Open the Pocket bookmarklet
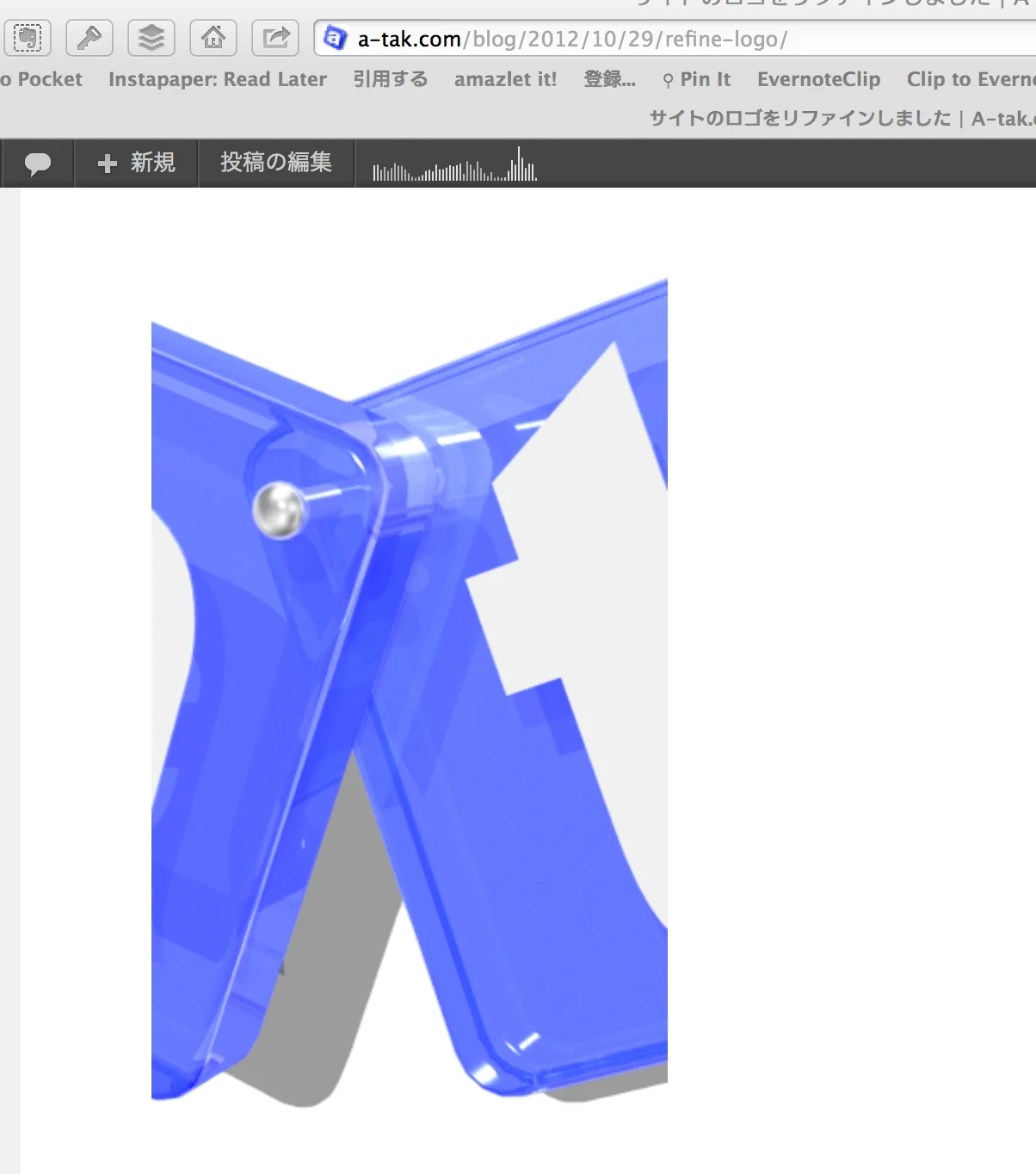1036x1174 pixels. 41,79
